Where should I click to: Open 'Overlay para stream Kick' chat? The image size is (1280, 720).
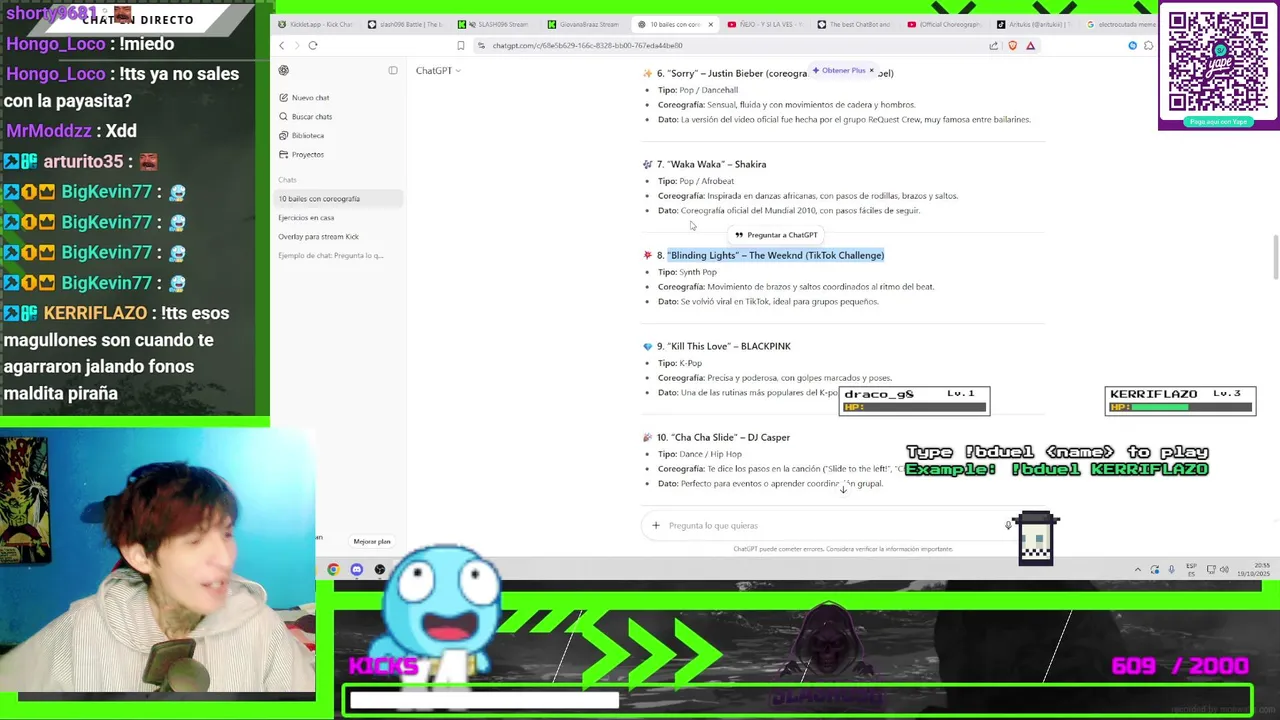click(x=339, y=236)
